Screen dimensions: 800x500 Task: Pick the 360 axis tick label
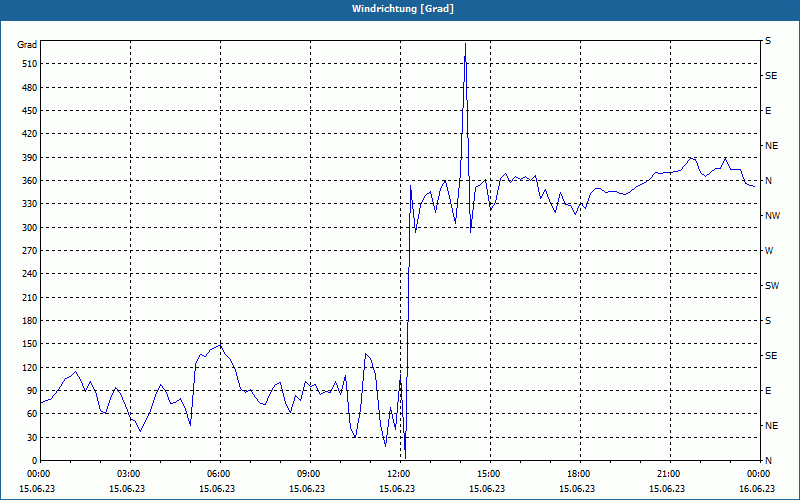tap(30, 181)
